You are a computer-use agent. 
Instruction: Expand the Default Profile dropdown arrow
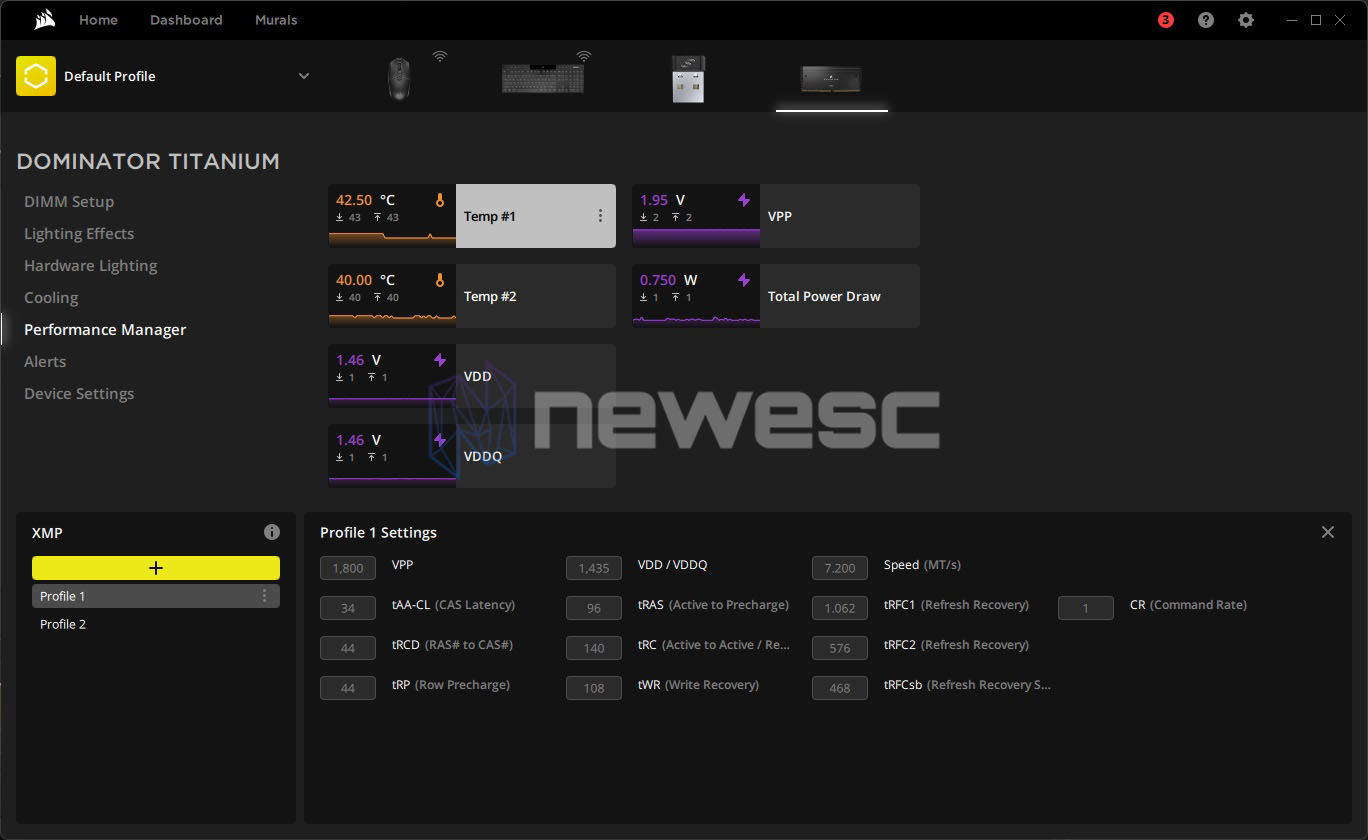304,76
